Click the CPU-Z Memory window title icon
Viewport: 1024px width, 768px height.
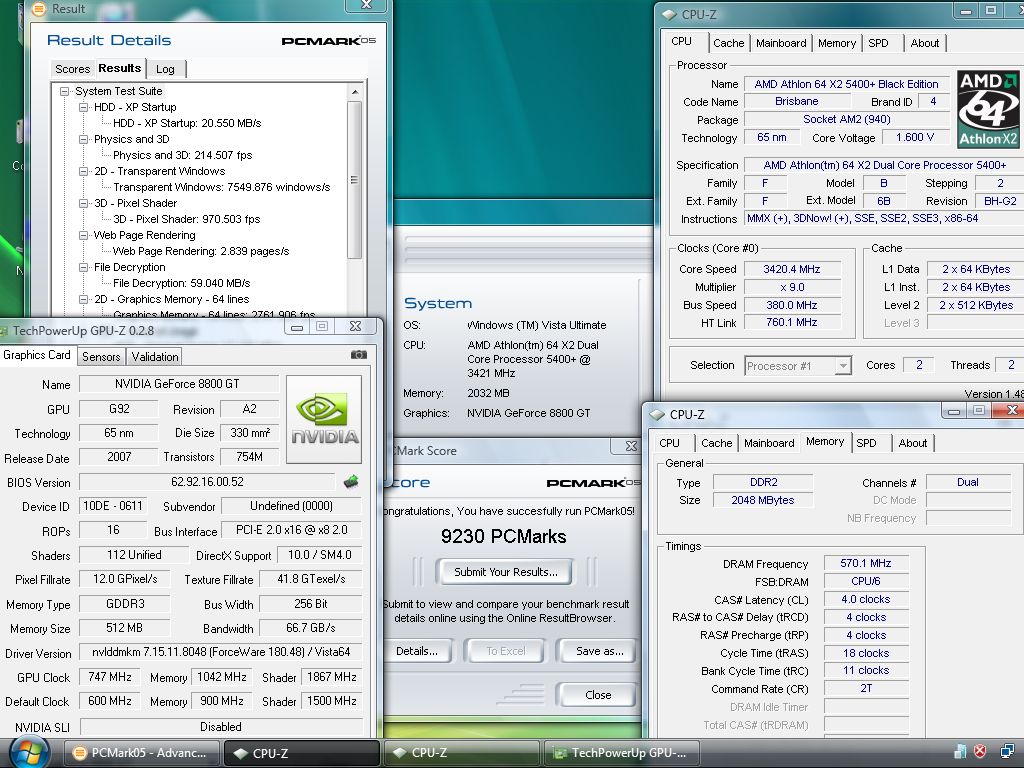click(x=657, y=415)
